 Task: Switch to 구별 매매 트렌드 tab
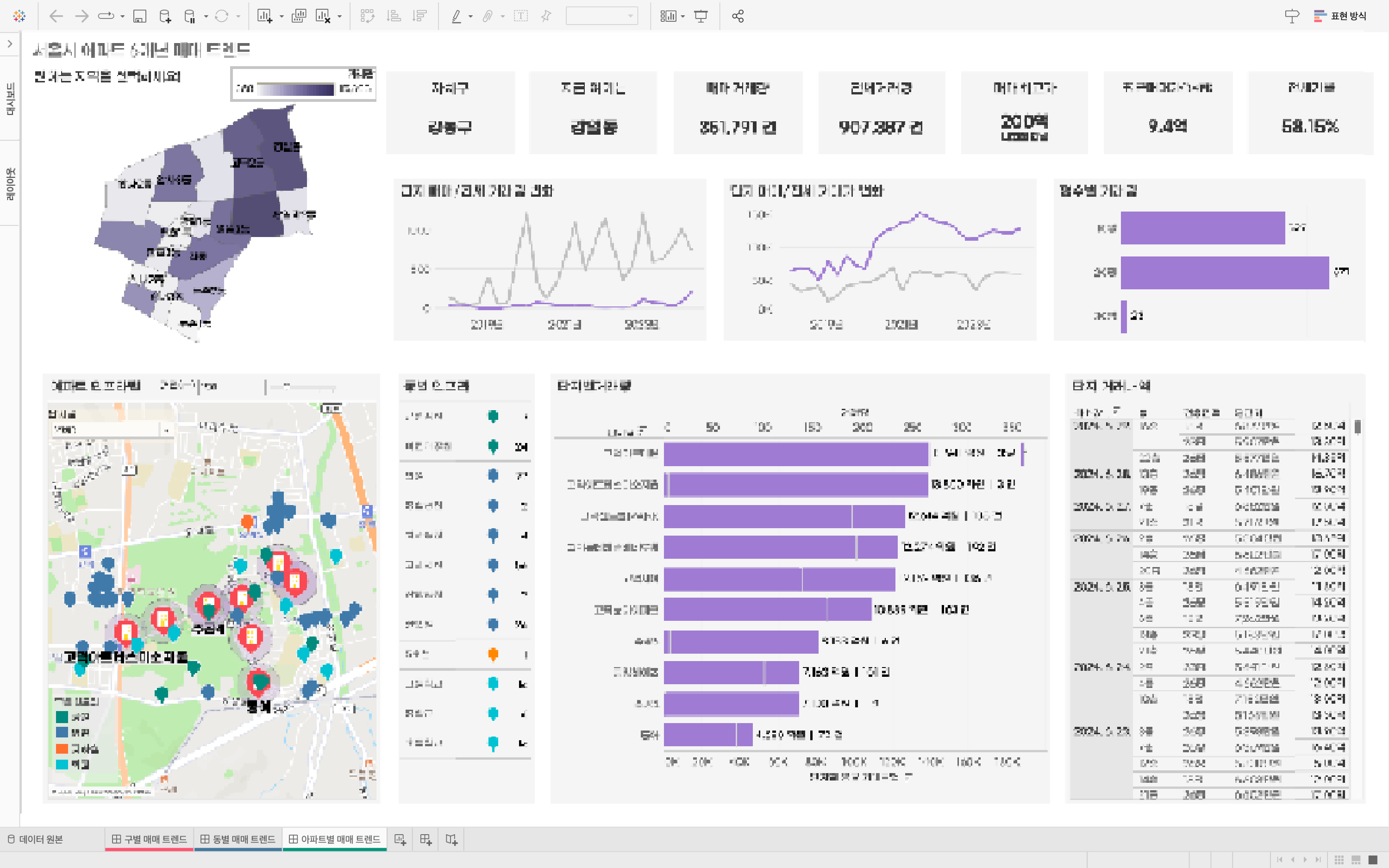(149, 839)
